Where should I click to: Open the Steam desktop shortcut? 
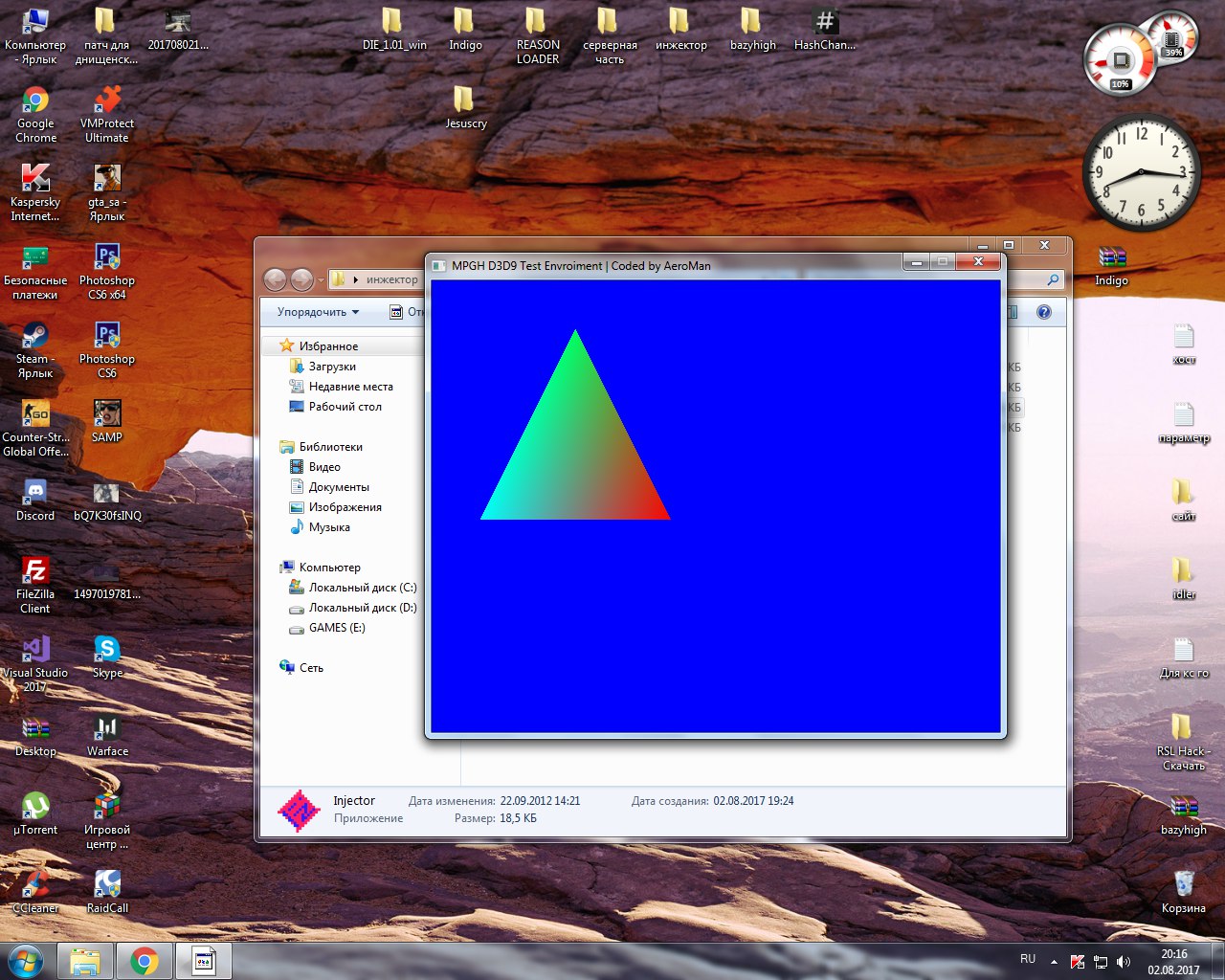point(35,336)
